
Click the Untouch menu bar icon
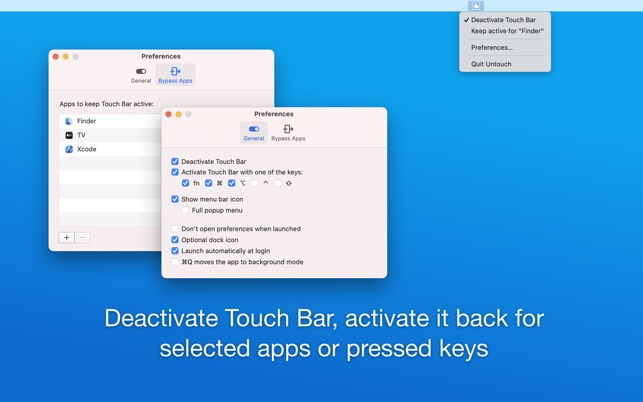tap(476, 6)
